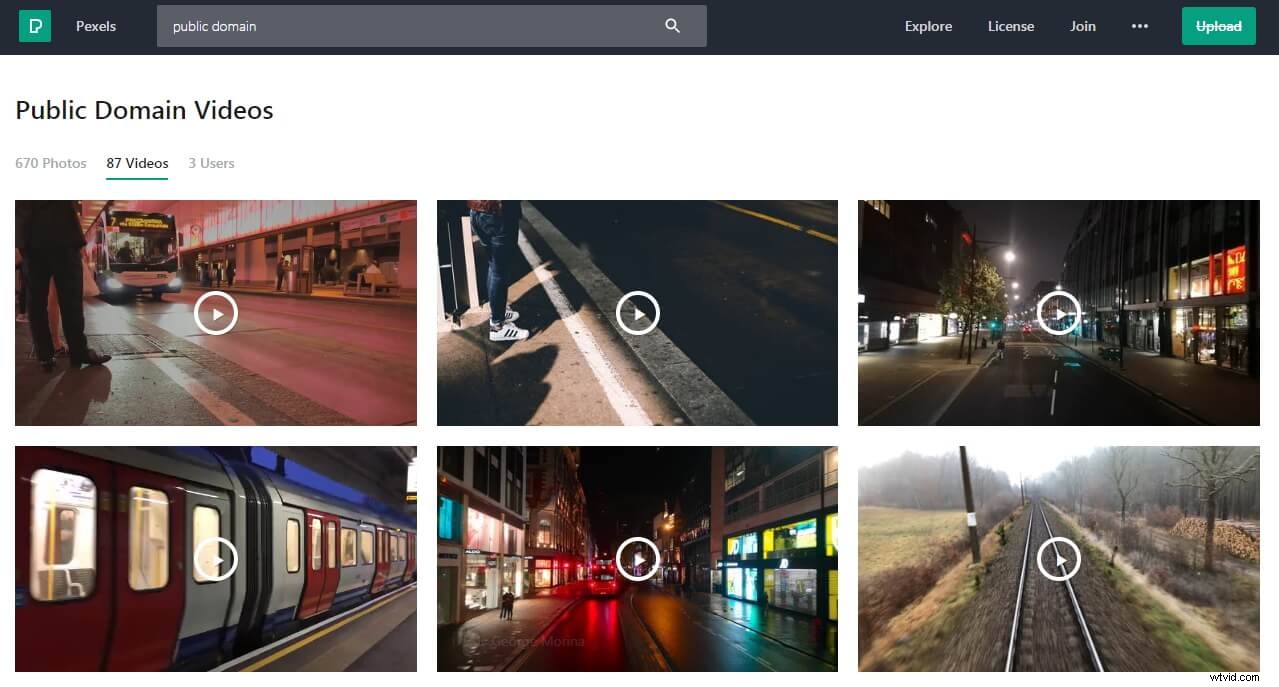Click the play icon on the night street video
Viewport: 1279px width, 687px height.
(1059, 313)
